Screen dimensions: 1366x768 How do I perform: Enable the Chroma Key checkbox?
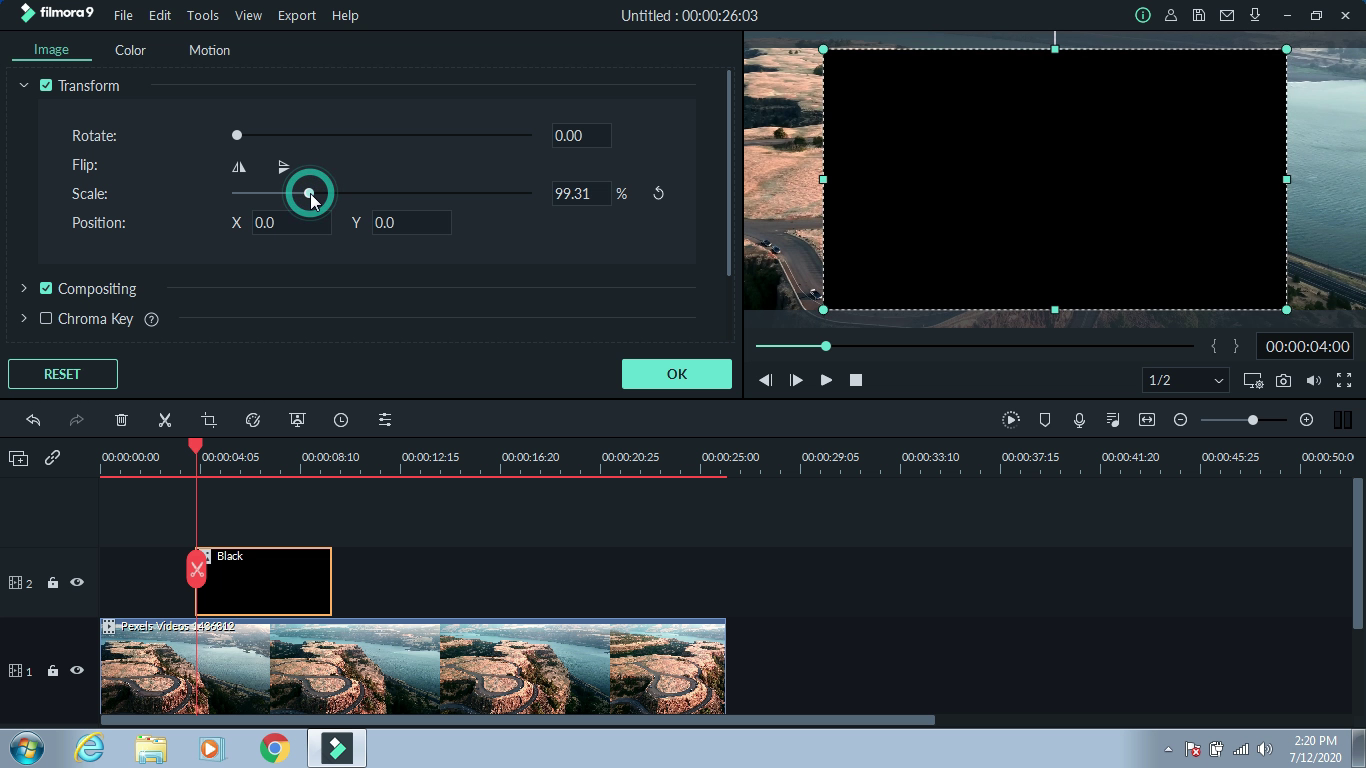[44, 318]
